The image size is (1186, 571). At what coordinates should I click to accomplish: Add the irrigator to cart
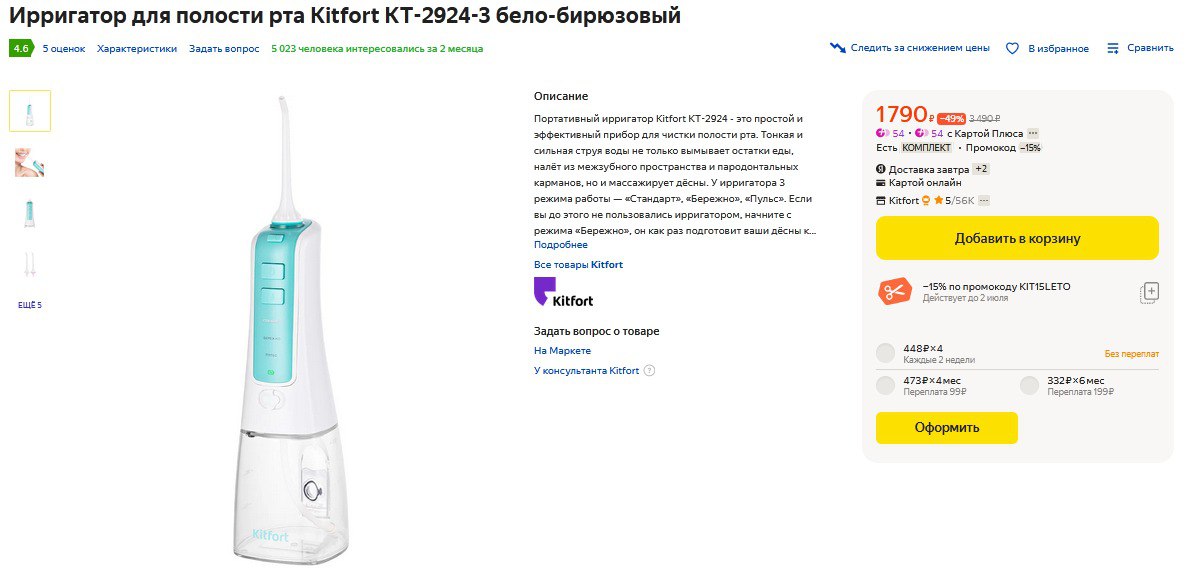click(x=1017, y=238)
